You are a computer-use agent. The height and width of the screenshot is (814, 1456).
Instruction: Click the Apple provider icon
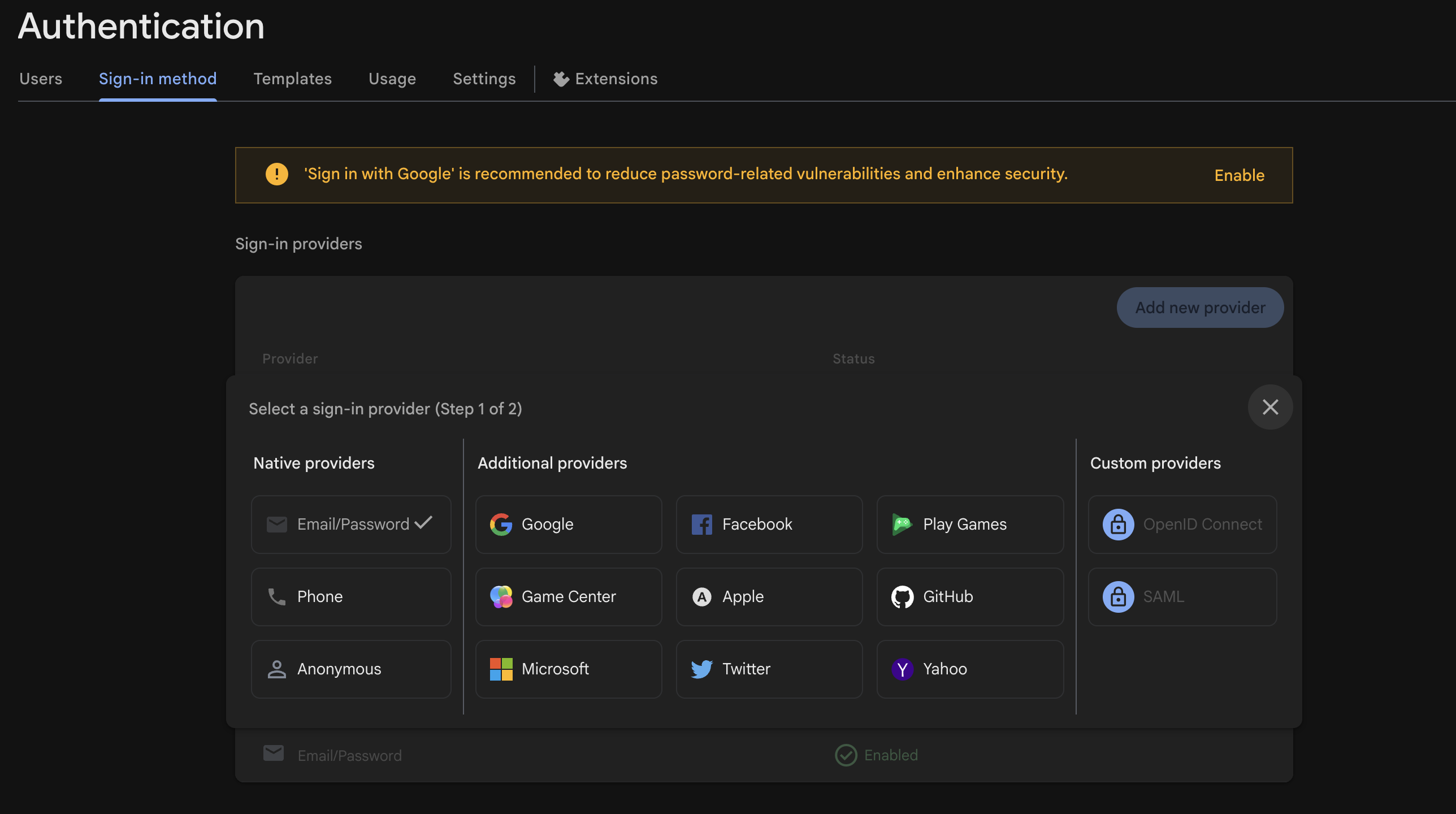point(701,597)
